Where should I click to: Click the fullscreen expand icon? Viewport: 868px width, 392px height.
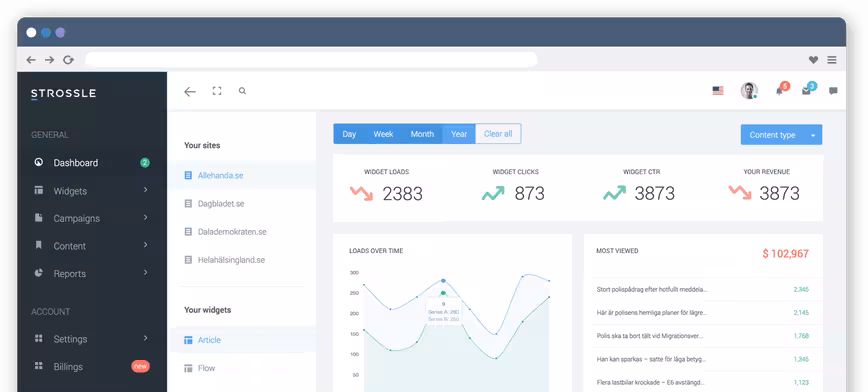coord(217,91)
